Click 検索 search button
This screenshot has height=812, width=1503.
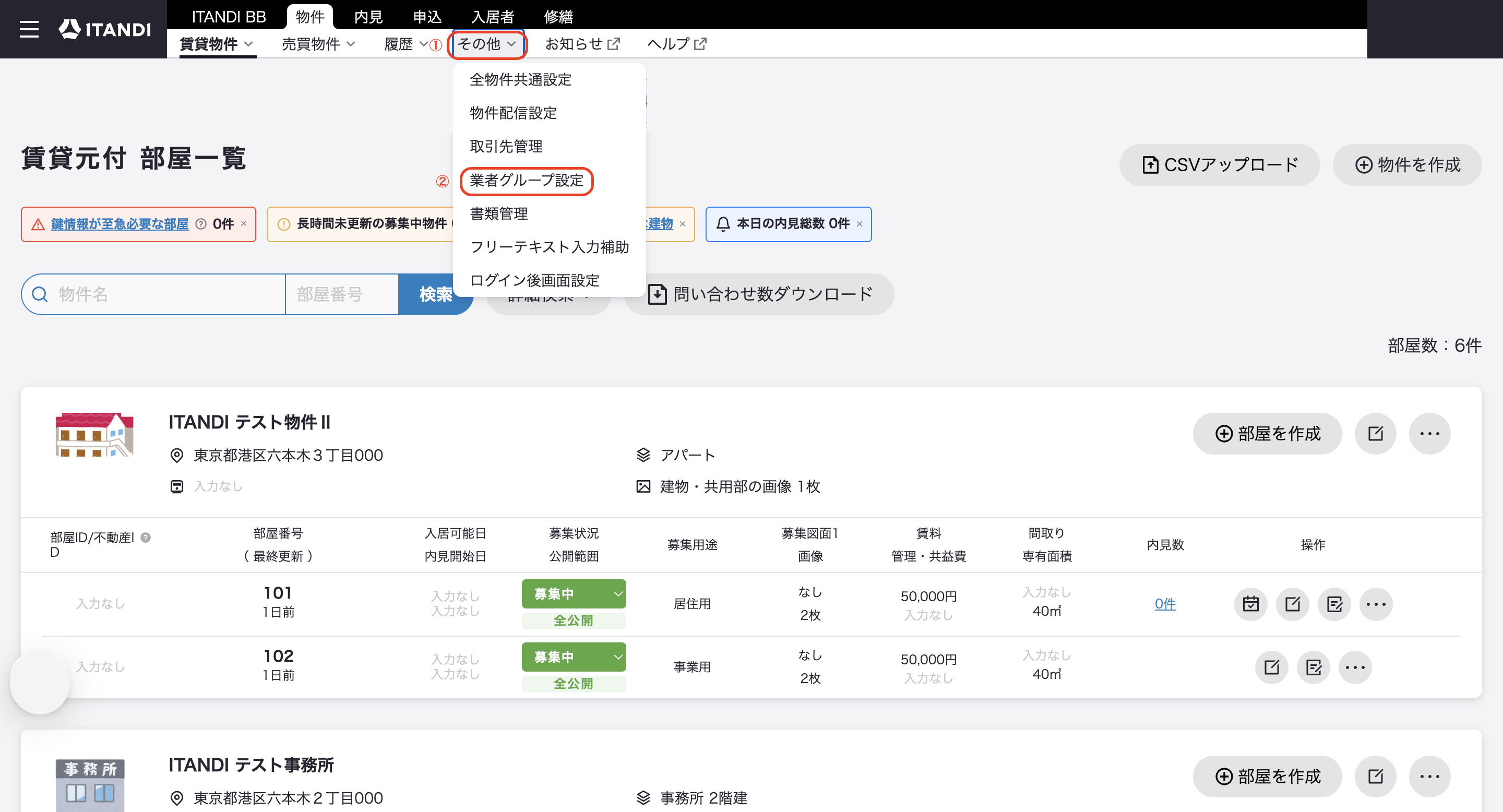point(435,294)
